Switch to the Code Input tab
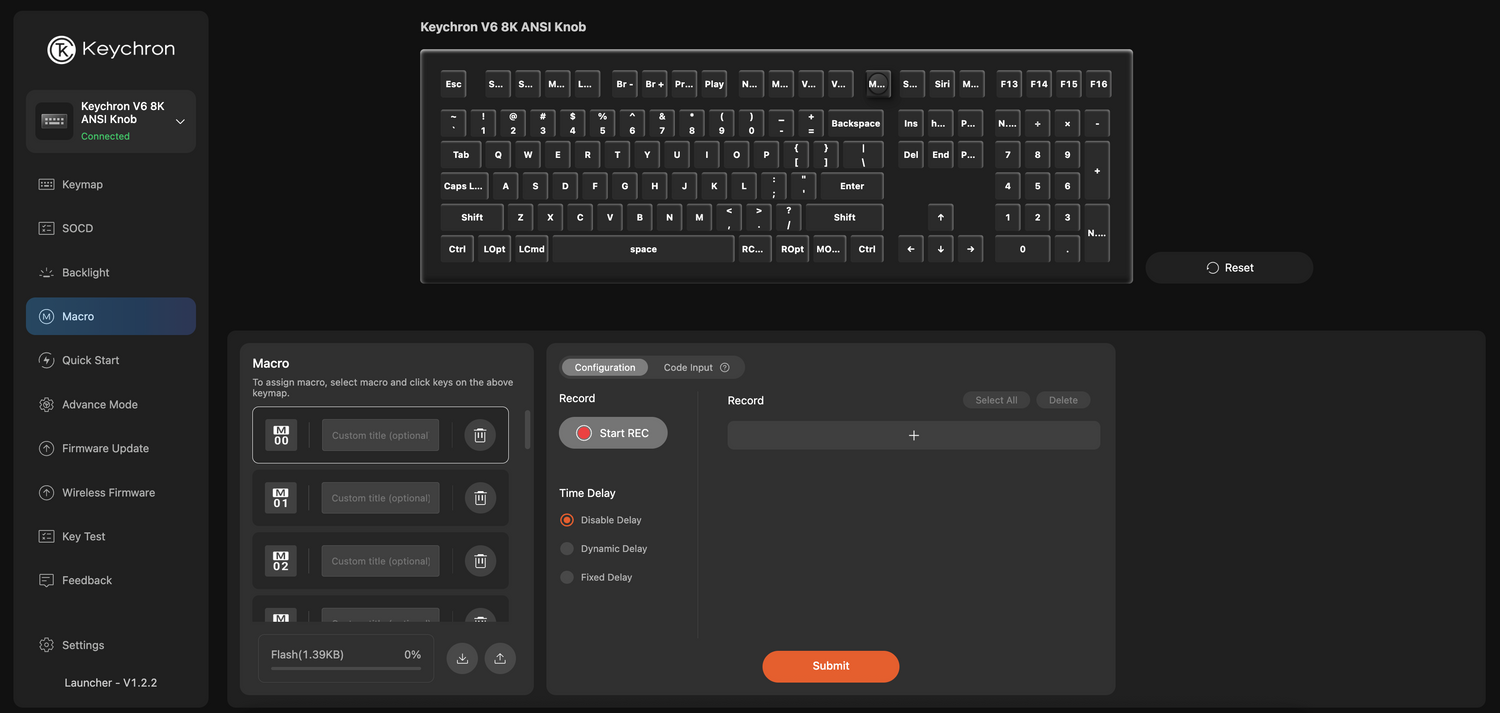 point(688,368)
